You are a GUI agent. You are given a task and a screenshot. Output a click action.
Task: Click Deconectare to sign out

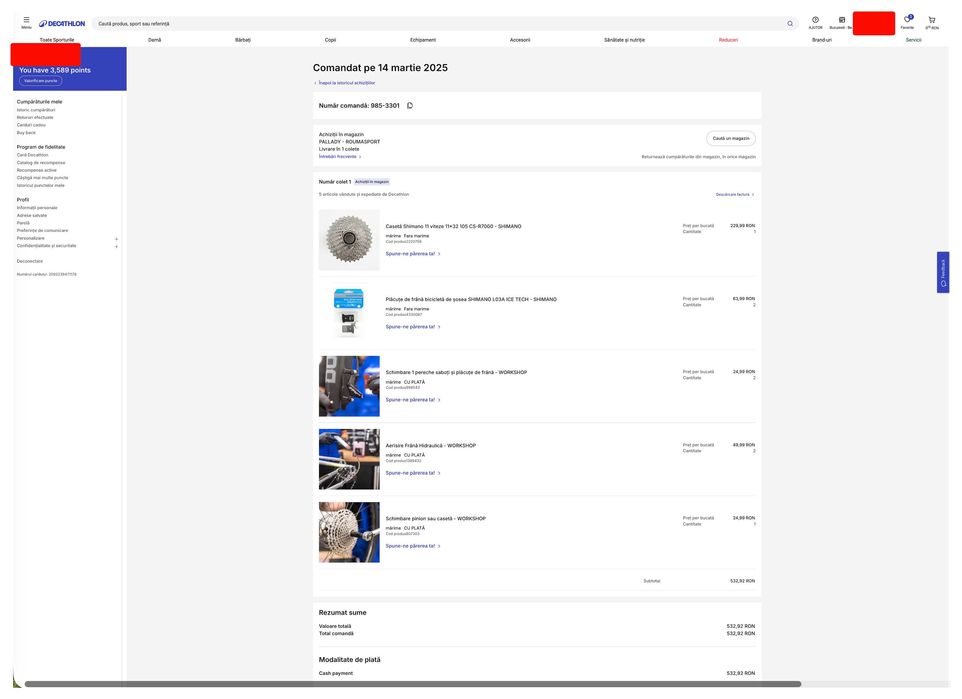[30, 261]
